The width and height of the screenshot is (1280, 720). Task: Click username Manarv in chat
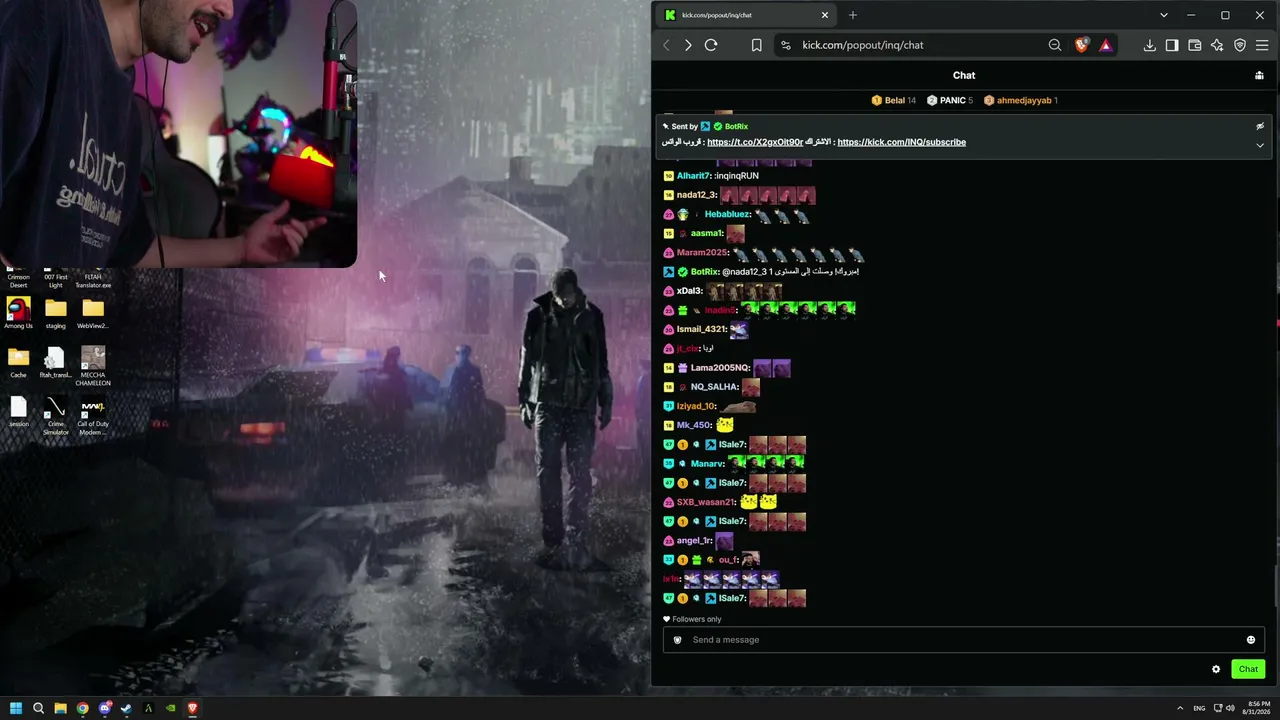pyautogui.click(x=708, y=464)
